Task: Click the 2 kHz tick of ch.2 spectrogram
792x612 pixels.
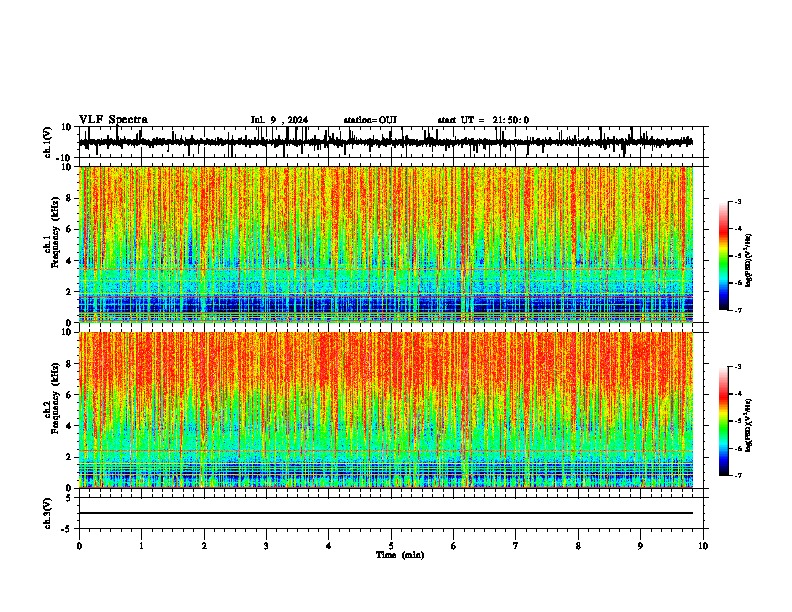Action: click(x=69, y=457)
